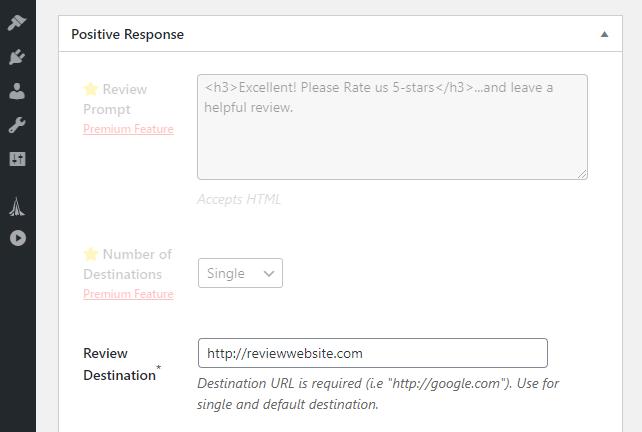The height and width of the screenshot is (432, 642).
Task: Click the star icon beside Number of Destinations
Action: tap(90, 254)
